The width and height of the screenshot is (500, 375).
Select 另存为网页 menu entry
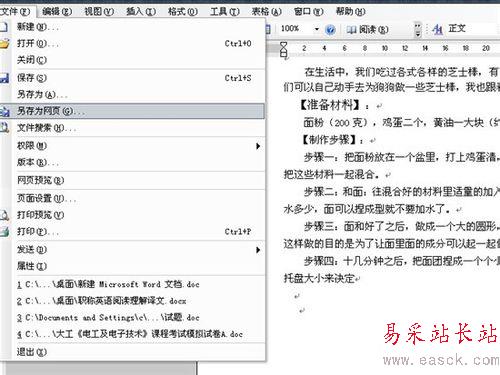point(133,111)
